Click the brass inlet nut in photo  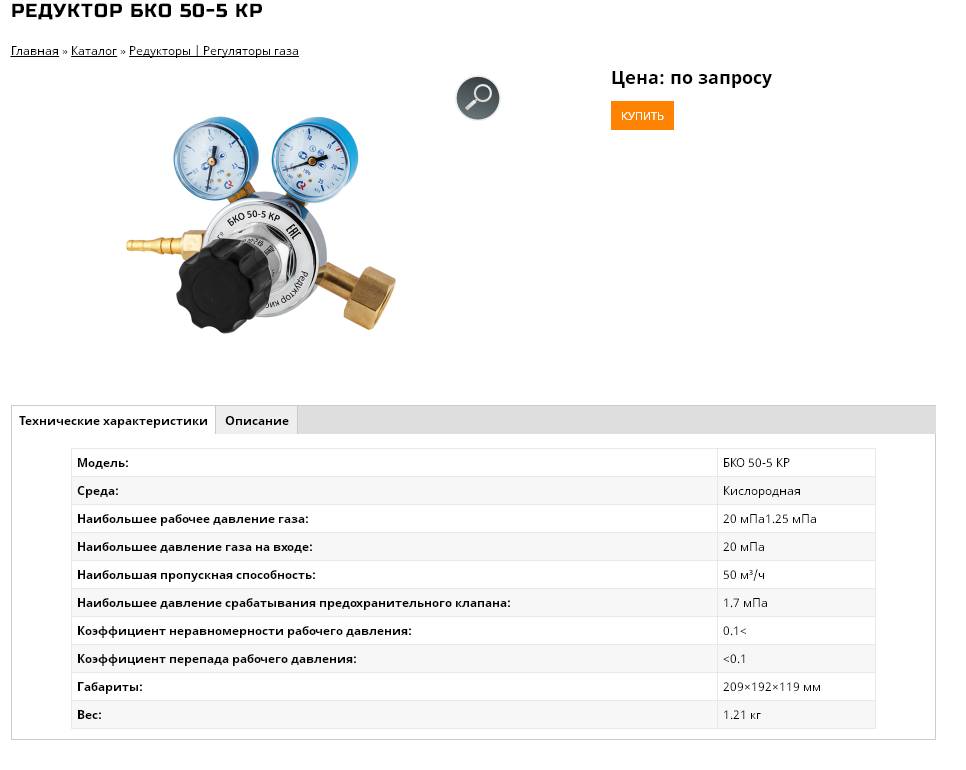pos(370,297)
